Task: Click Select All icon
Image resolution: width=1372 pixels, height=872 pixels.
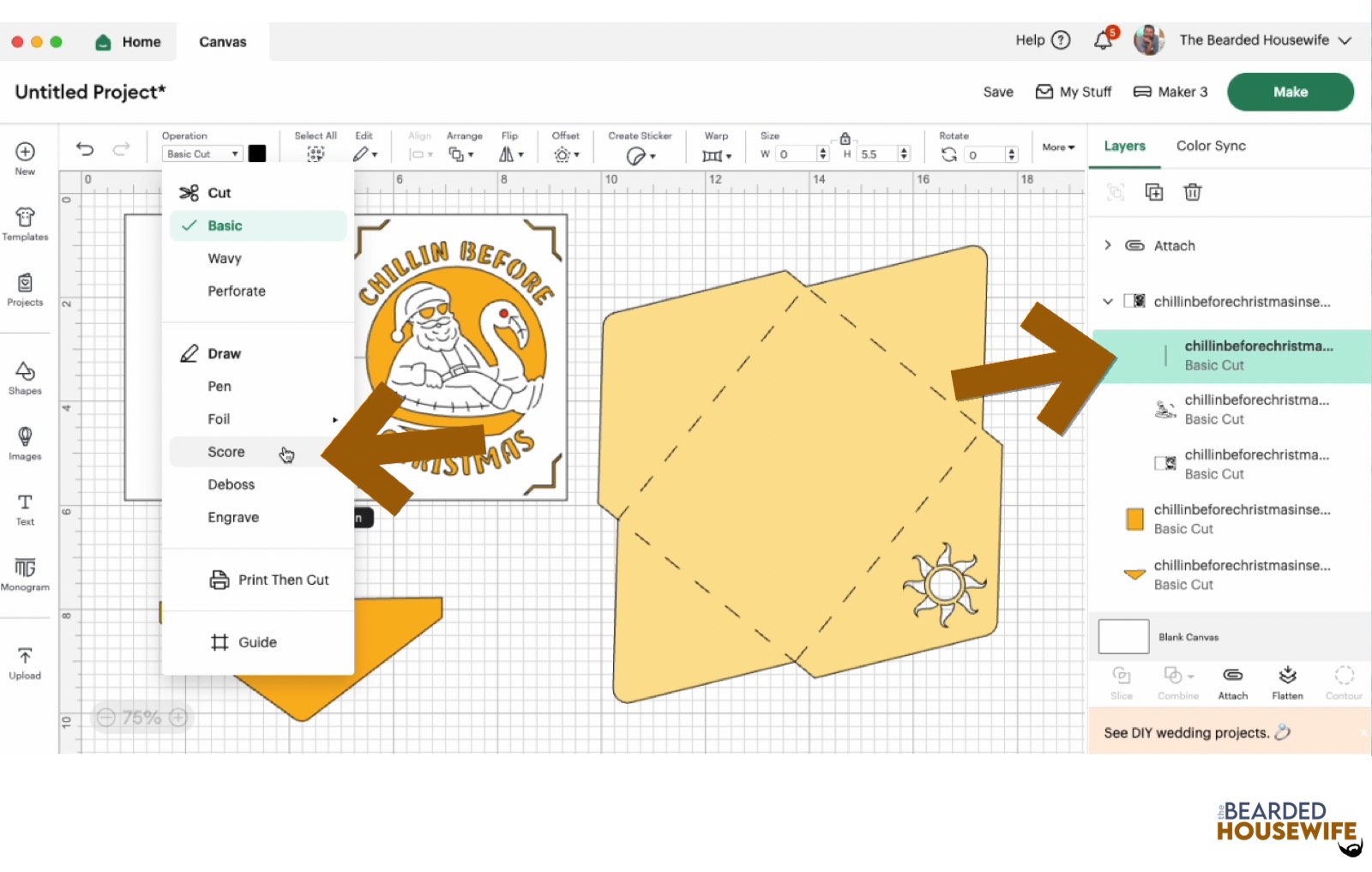Action: click(x=316, y=154)
